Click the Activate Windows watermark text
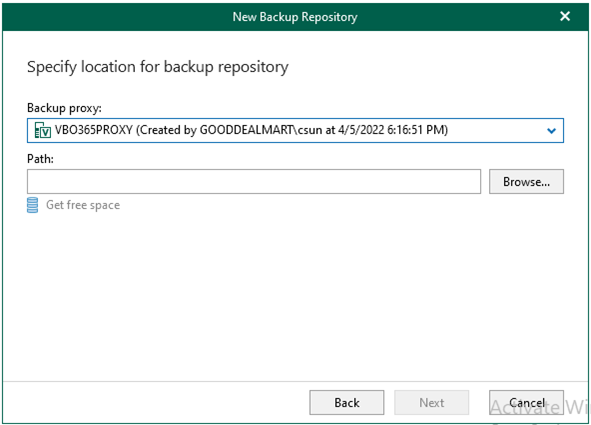This screenshot has width=591, height=425. [539, 408]
